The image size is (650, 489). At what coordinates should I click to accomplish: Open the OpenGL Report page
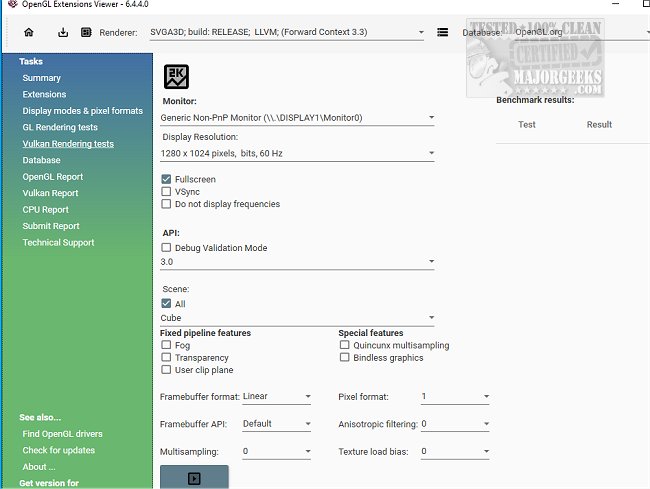coord(53,177)
